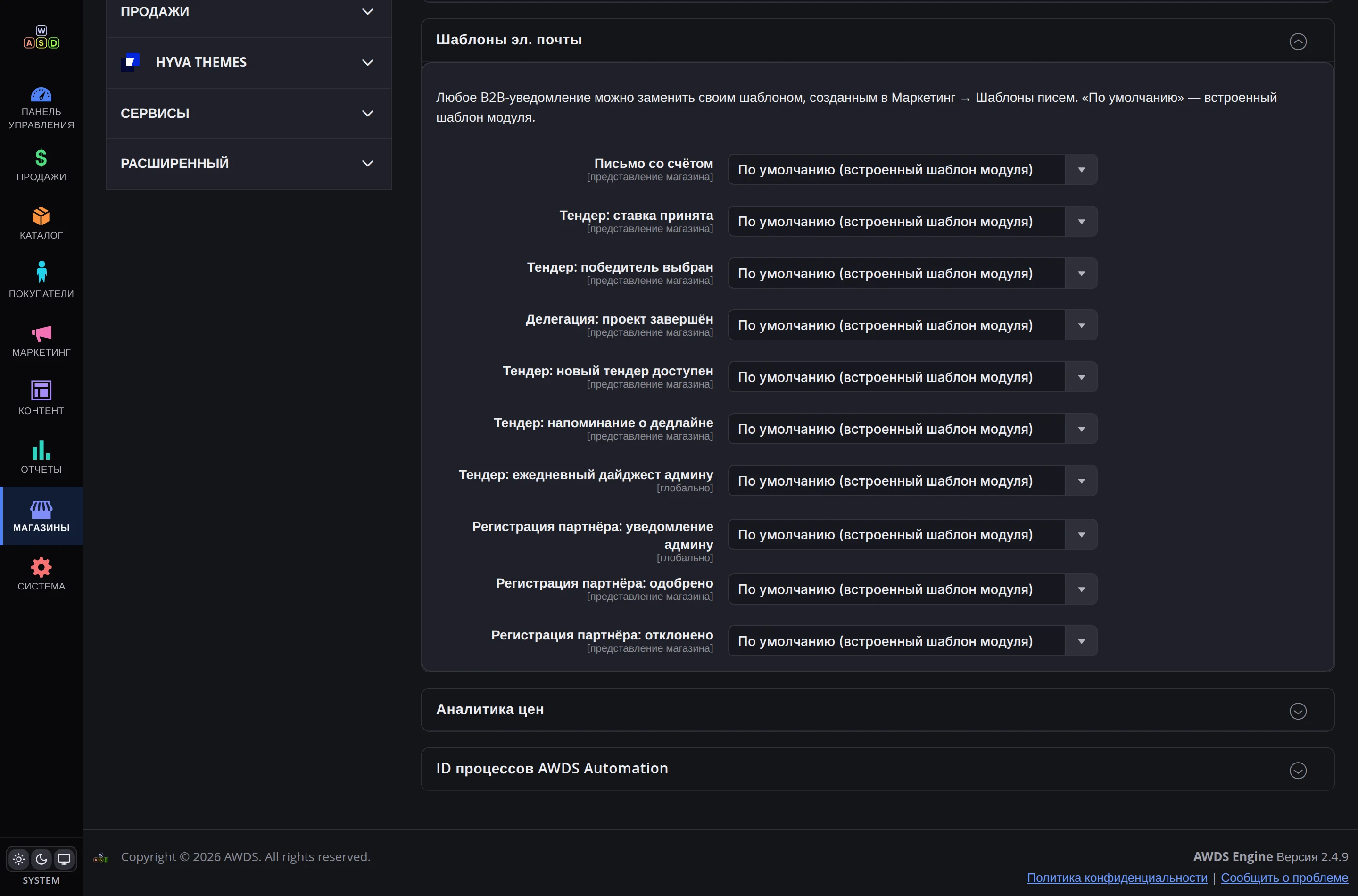Image resolution: width=1358 pixels, height=896 pixels.
Task: Expand the Аналитика цен section
Action: pyautogui.click(x=1298, y=711)
